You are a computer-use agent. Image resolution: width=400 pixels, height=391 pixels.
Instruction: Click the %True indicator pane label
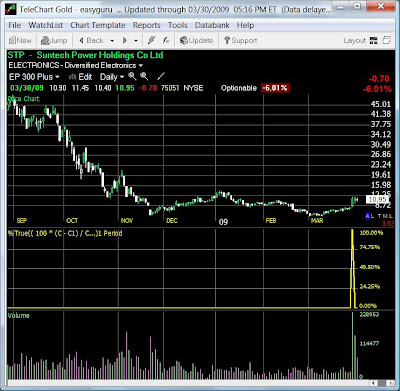coord(65,233)
